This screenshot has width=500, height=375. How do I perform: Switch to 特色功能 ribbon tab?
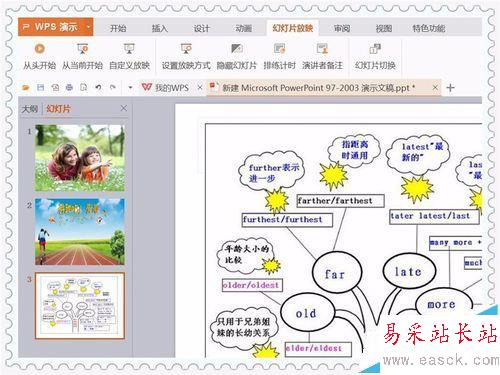[429, 28]
